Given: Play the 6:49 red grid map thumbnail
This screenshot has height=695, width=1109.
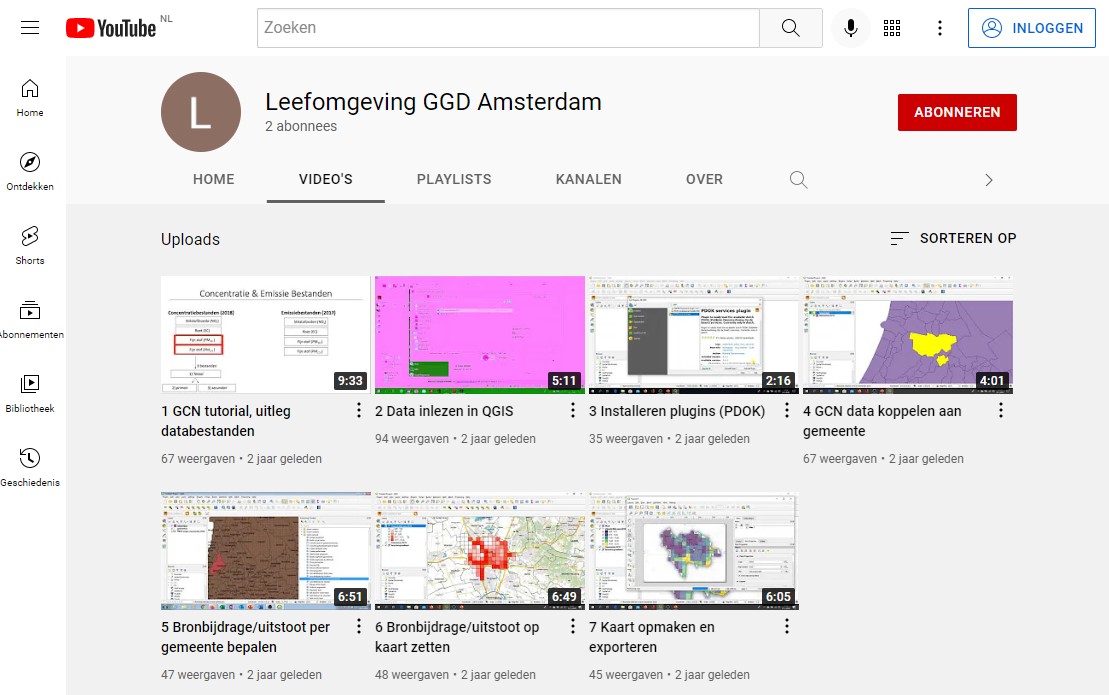Looking at the screenshot, I should (480, 551).
